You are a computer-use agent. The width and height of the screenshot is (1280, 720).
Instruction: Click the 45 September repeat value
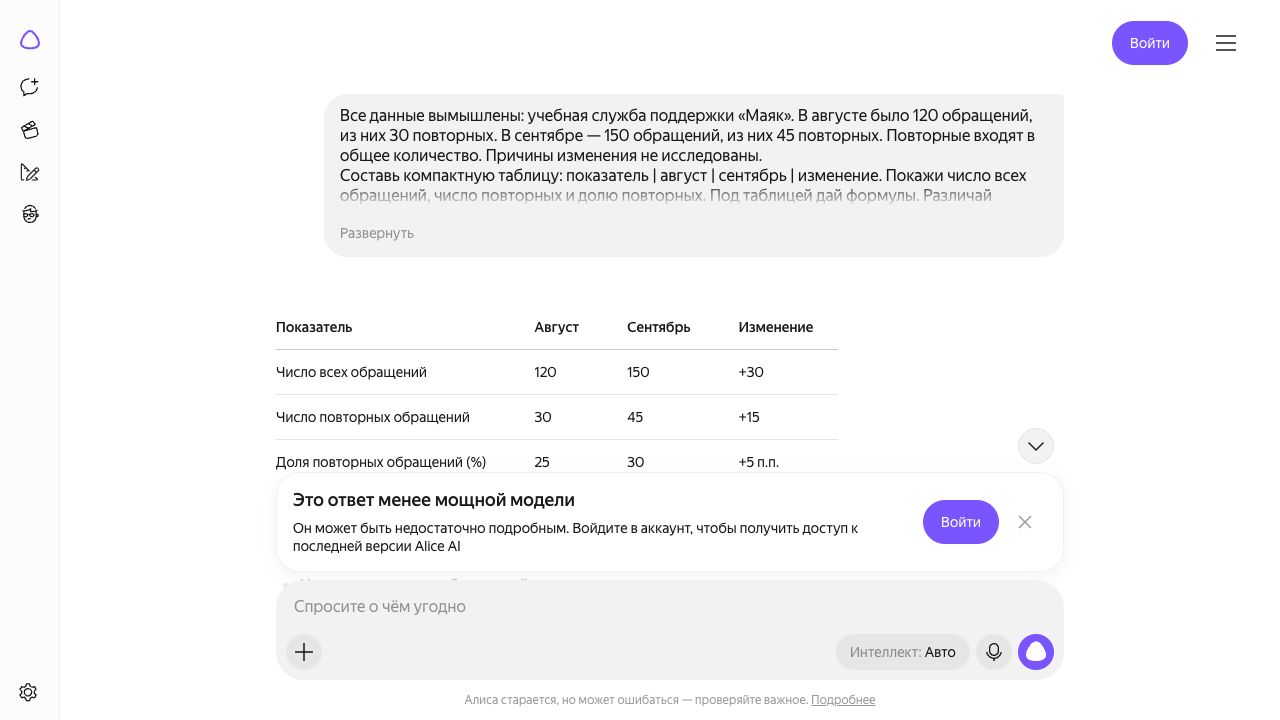click(635, 417)
